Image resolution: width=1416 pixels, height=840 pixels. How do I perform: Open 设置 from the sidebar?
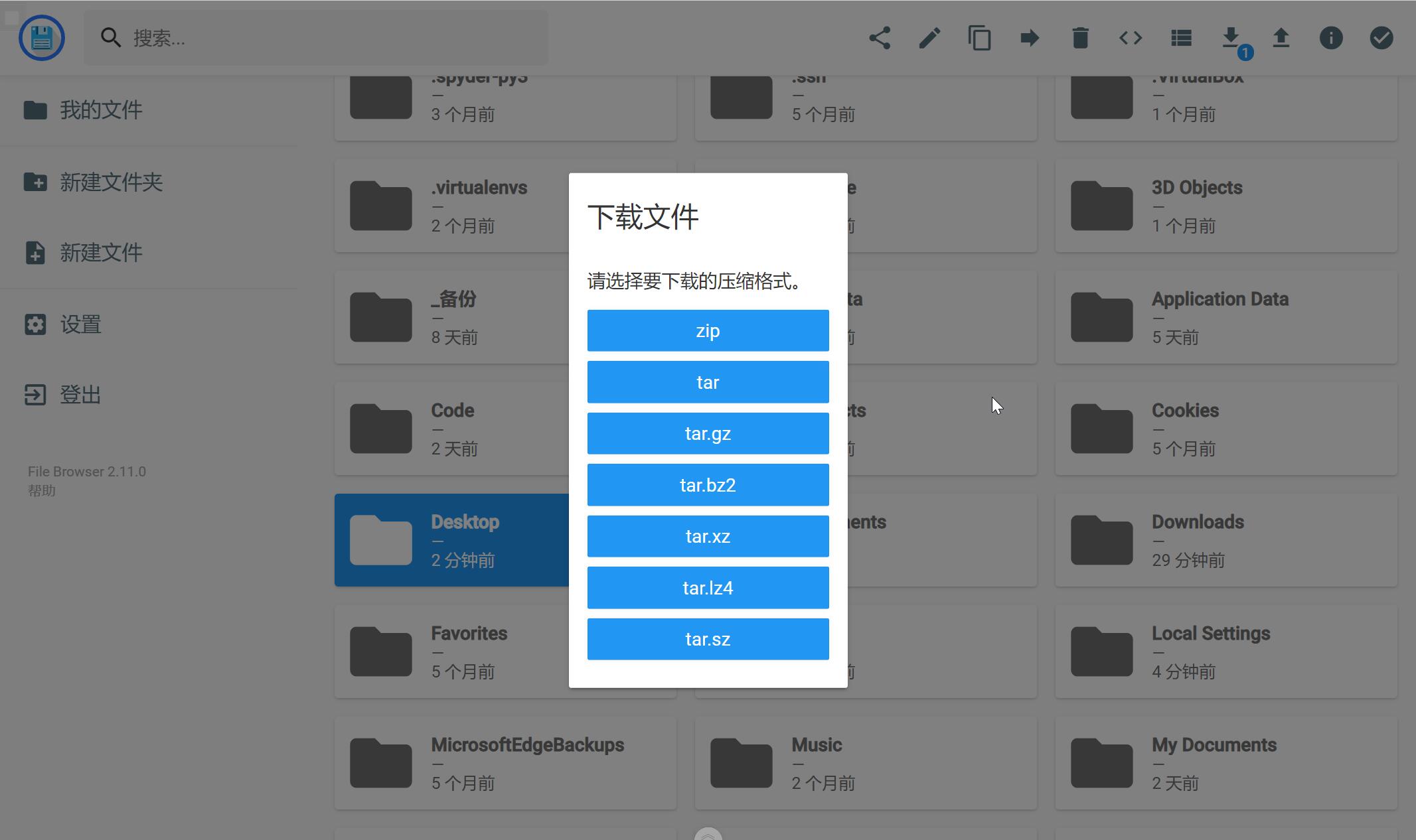click(80, 324)
